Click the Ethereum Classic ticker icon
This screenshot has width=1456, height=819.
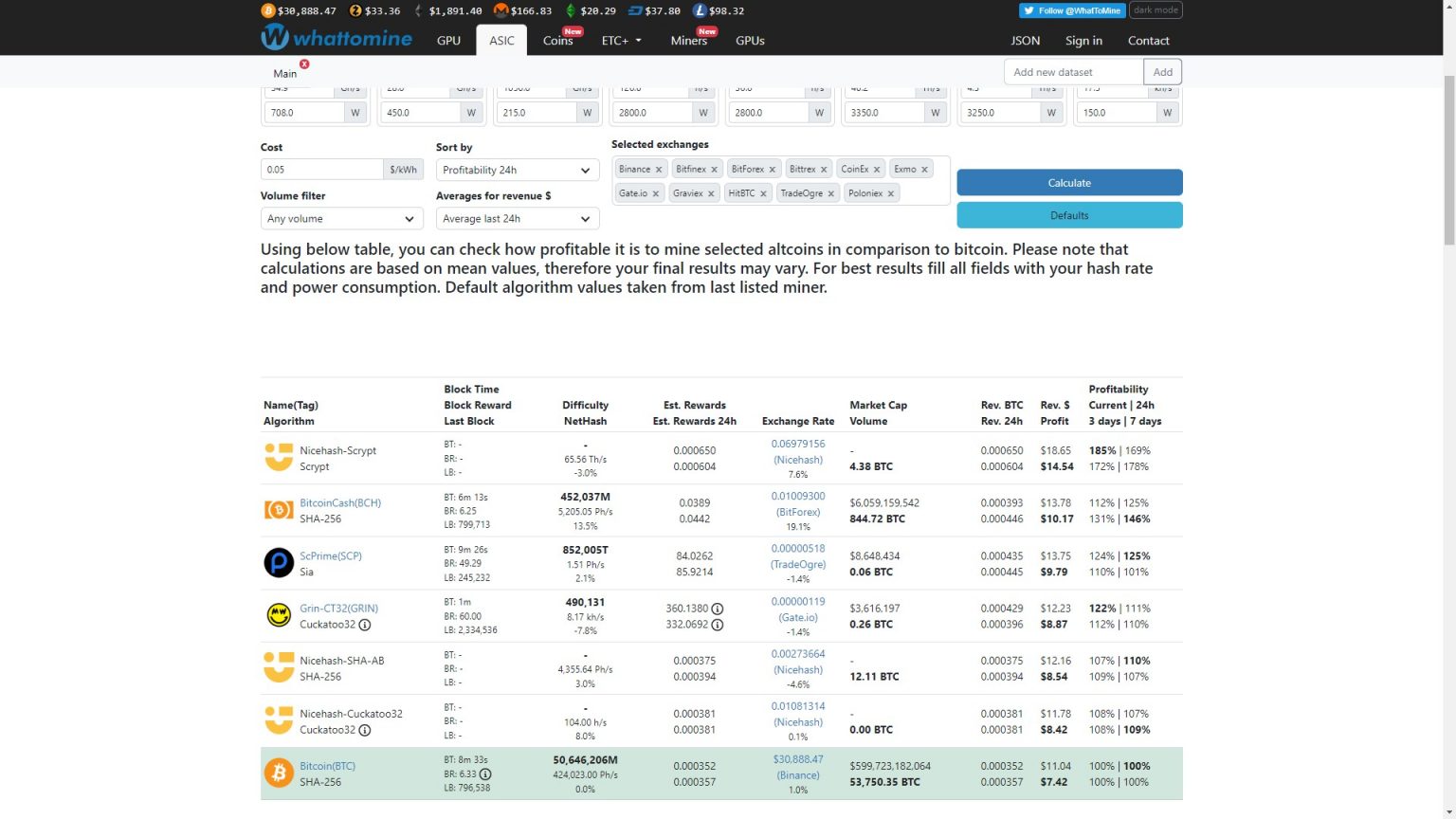(571, 10)
